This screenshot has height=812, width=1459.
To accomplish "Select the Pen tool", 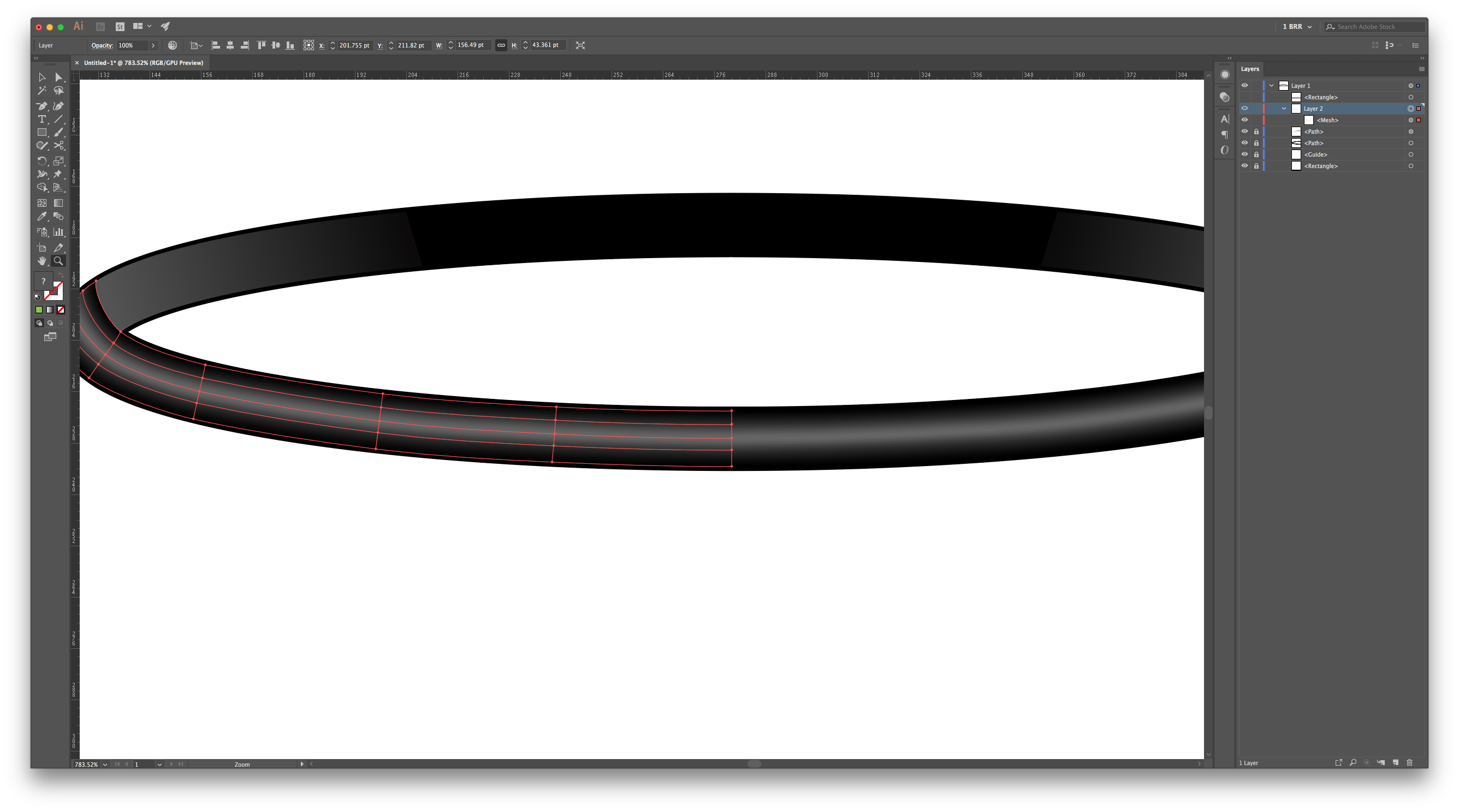I will point(42,106).
